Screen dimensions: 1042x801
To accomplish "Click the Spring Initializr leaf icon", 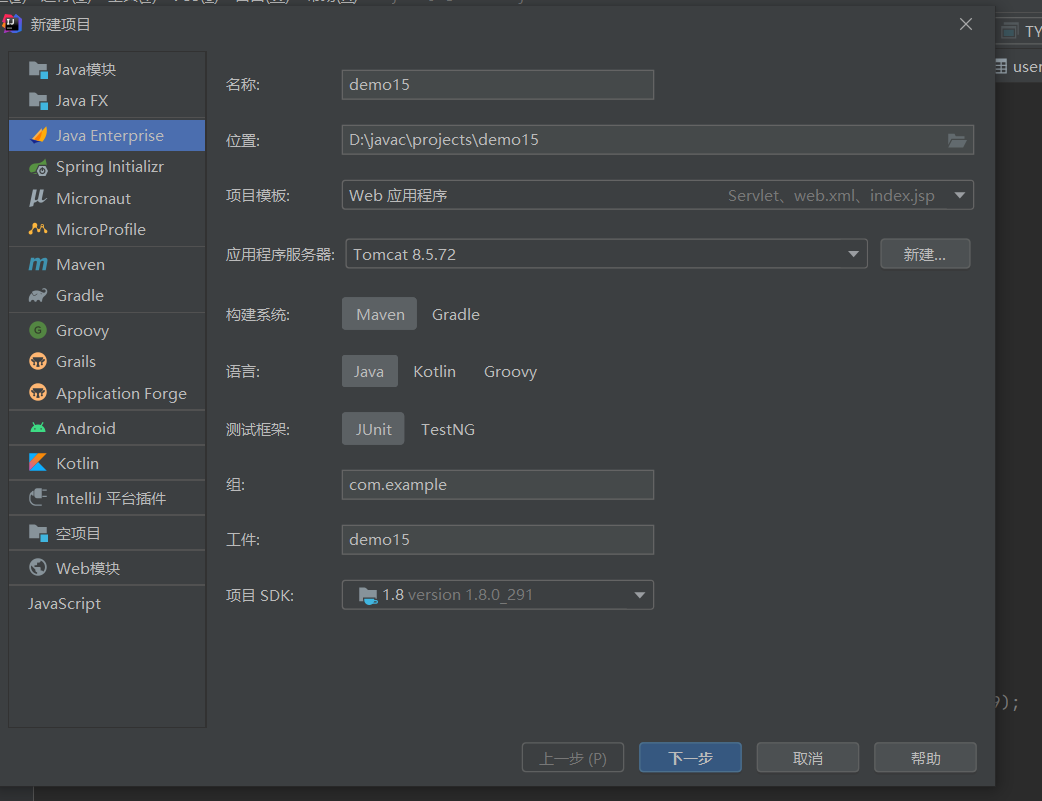I will tap(38, 167).
